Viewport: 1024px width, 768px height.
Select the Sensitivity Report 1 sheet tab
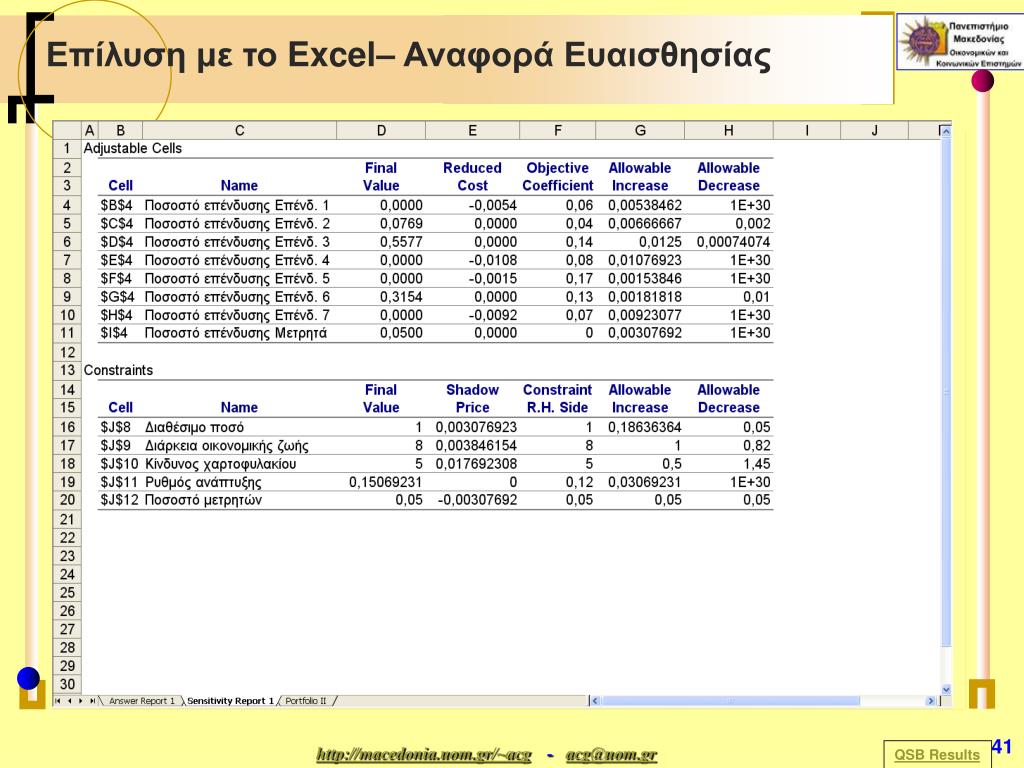(230, 701)
